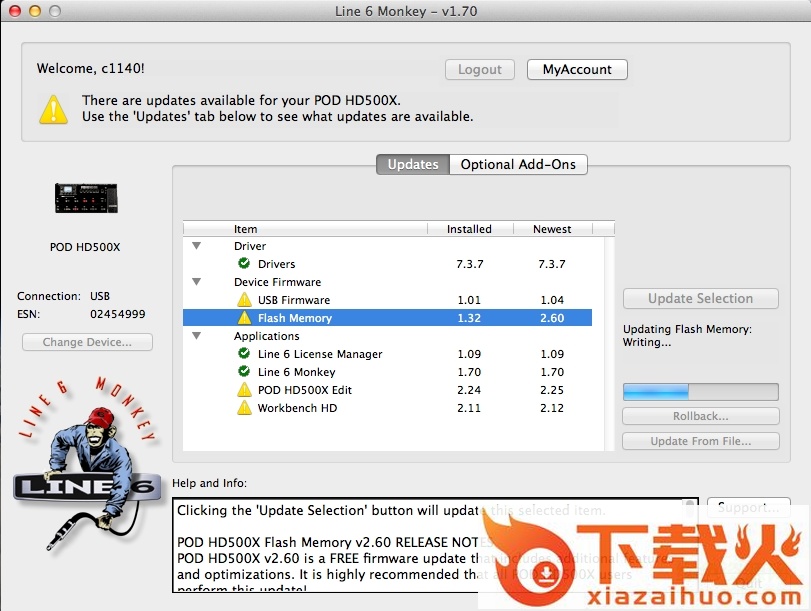Collapse the Device Firmware group
Screen dimensions: 811x611
pos(197,282)
